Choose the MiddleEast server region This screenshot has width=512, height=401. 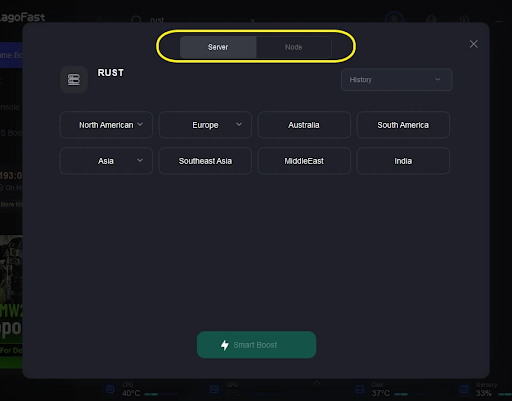pyautogui.click(x=304, y=161)
